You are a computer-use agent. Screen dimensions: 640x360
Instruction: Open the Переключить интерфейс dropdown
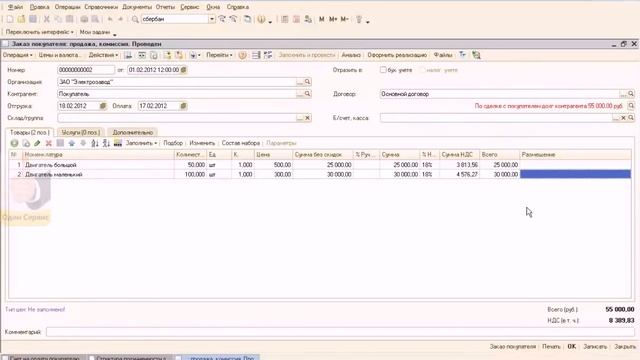click(40, 32)
